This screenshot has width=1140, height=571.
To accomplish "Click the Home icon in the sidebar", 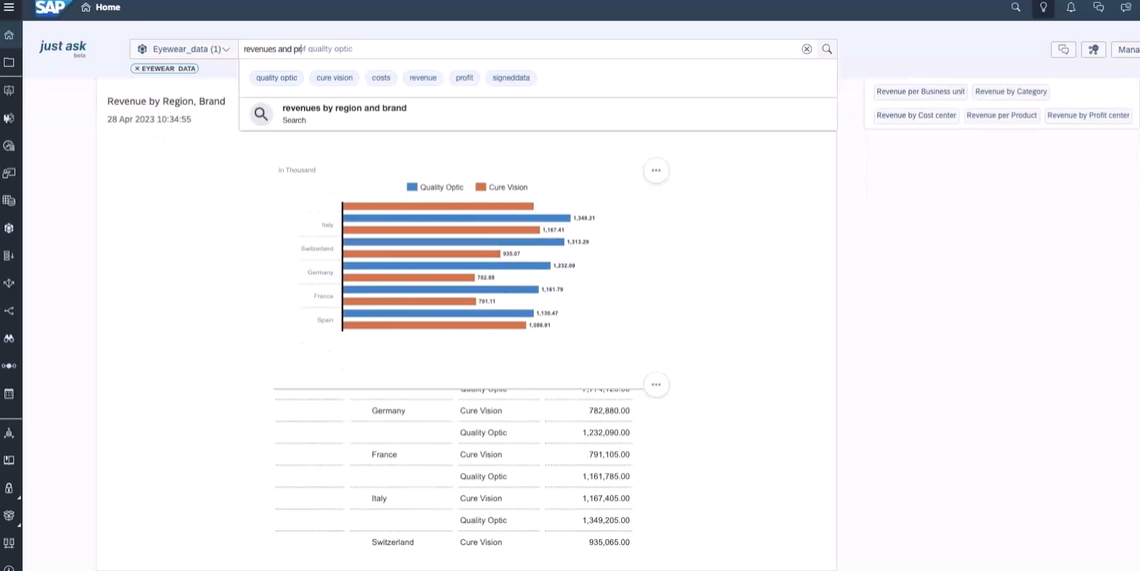I will pyautogui.click(x=9, y=35).
